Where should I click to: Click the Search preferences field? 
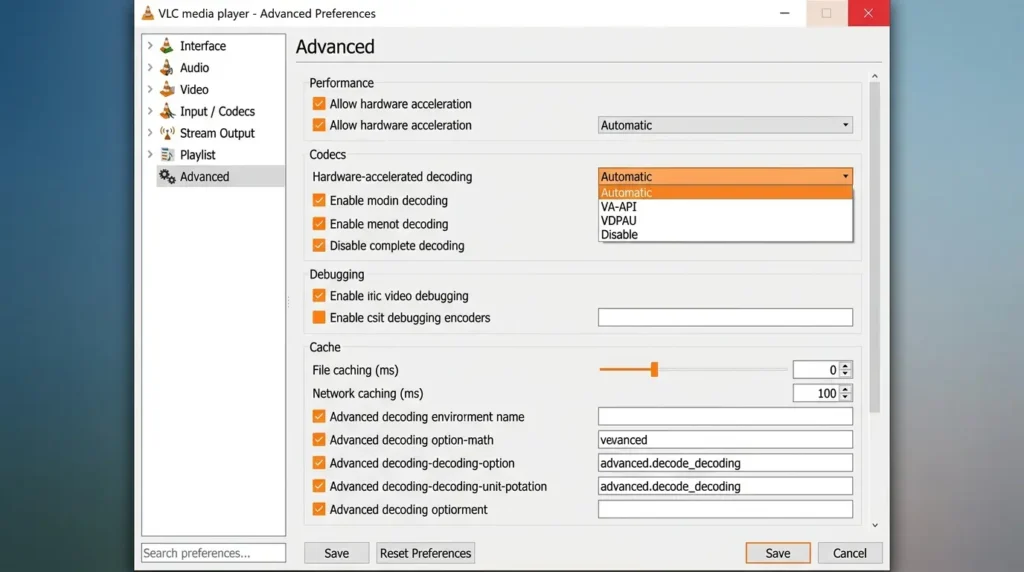click(x=213, y=552)
